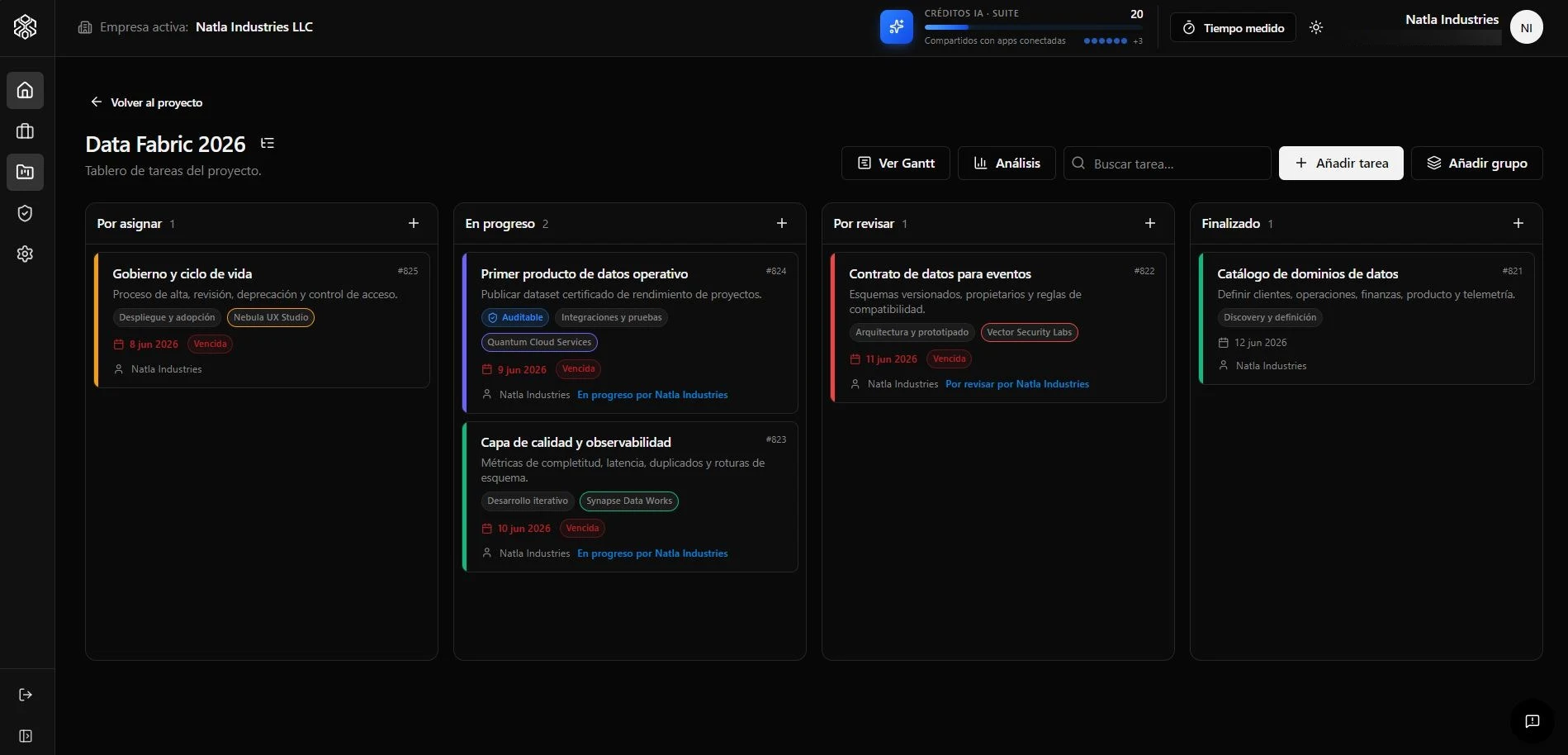Click the Vector Security Labs tag

tap(1029, 332)
